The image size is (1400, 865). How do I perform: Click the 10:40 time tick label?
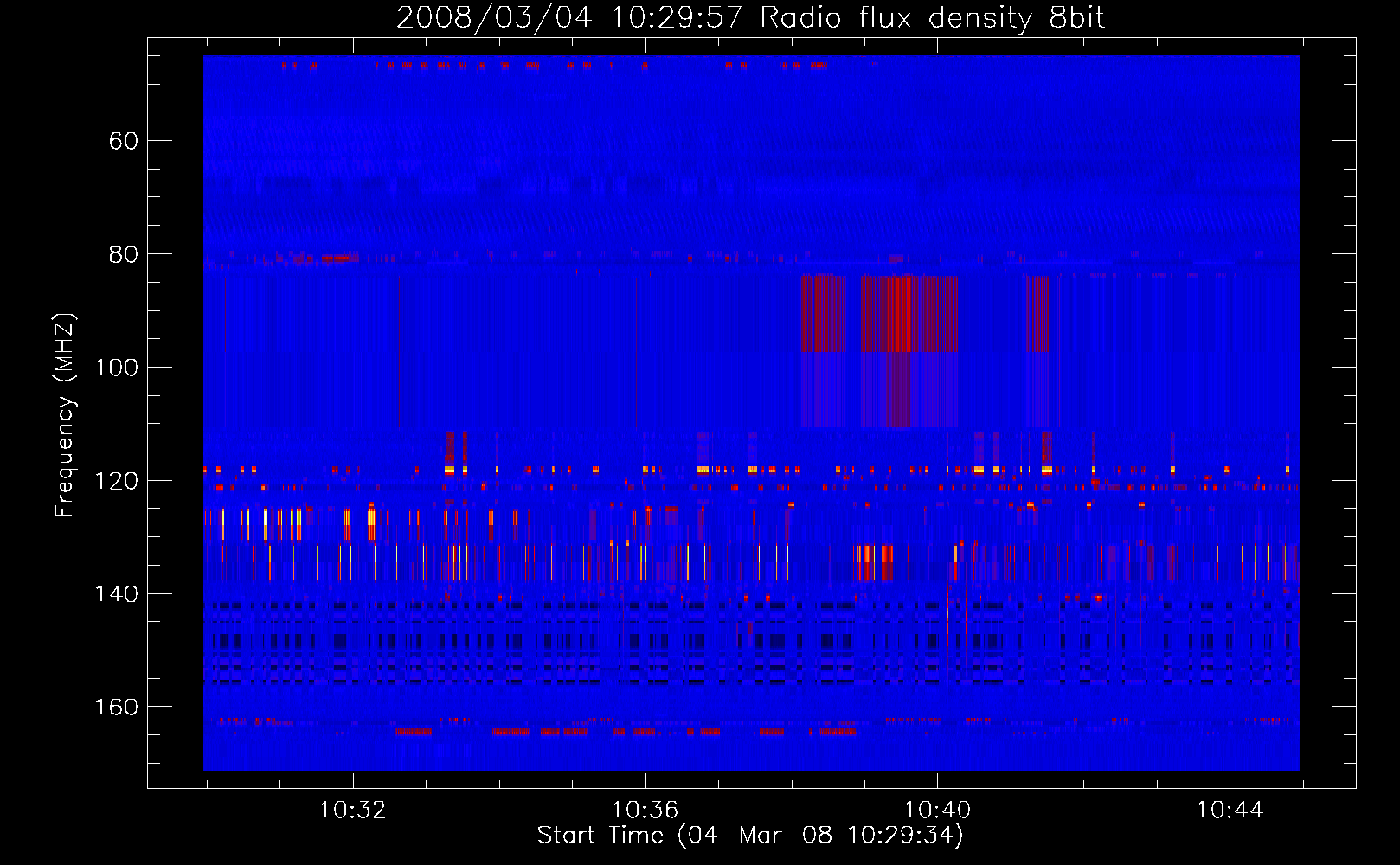pyautogui.click(x=938, y=811)
